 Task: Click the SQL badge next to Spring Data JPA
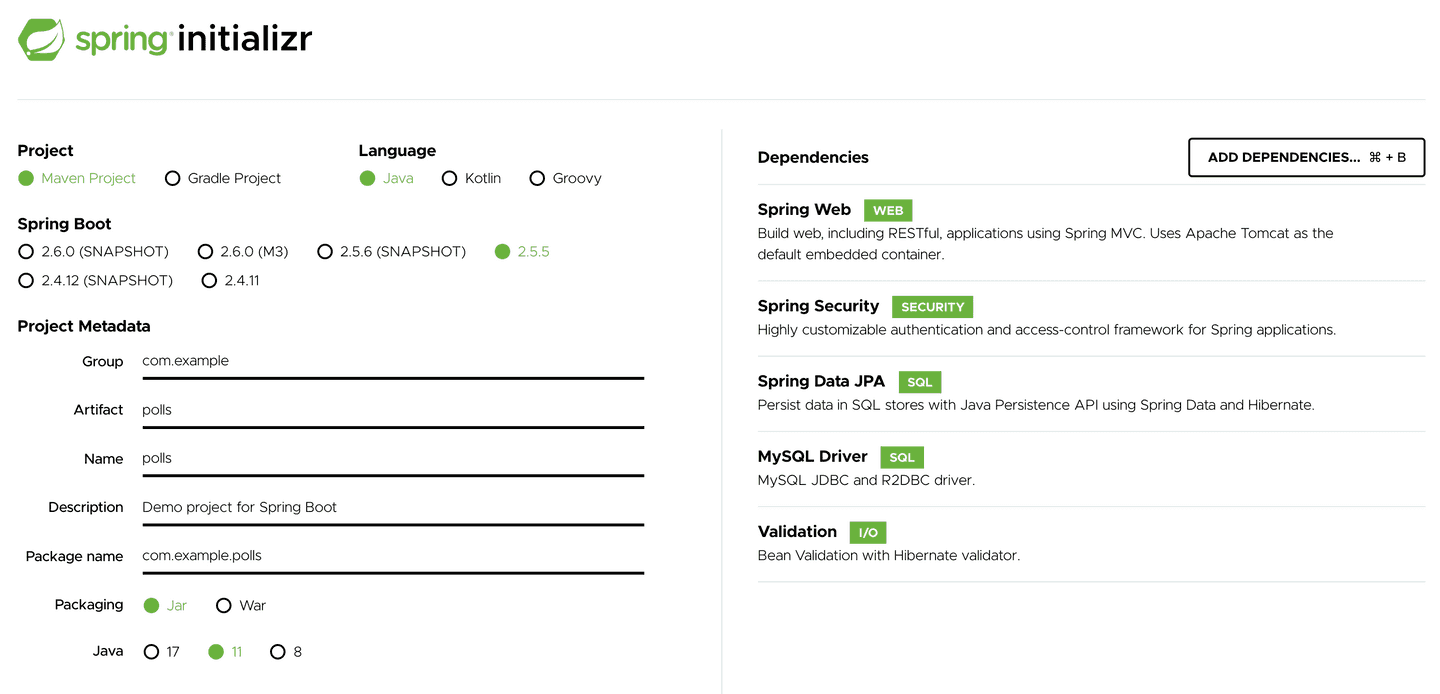pyautogui.click(x=919, y=381)
